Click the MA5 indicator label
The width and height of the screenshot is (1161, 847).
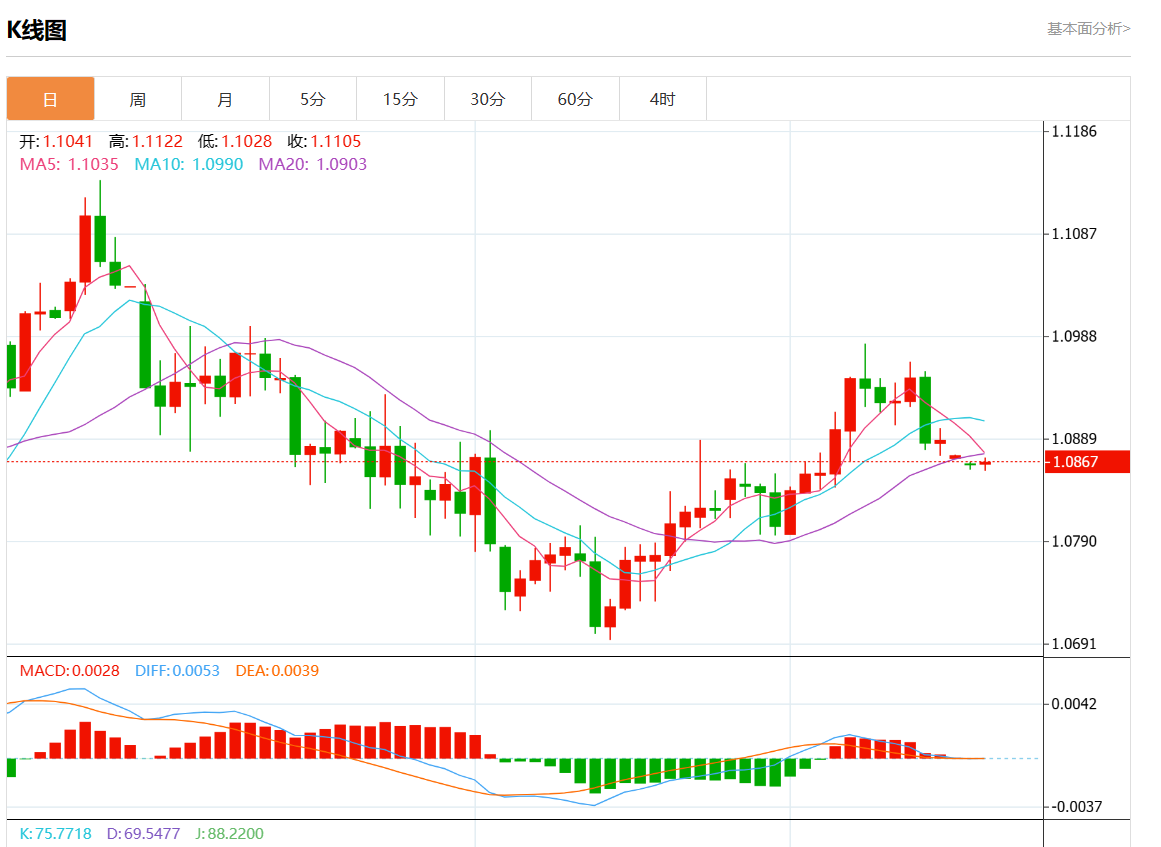69,164
